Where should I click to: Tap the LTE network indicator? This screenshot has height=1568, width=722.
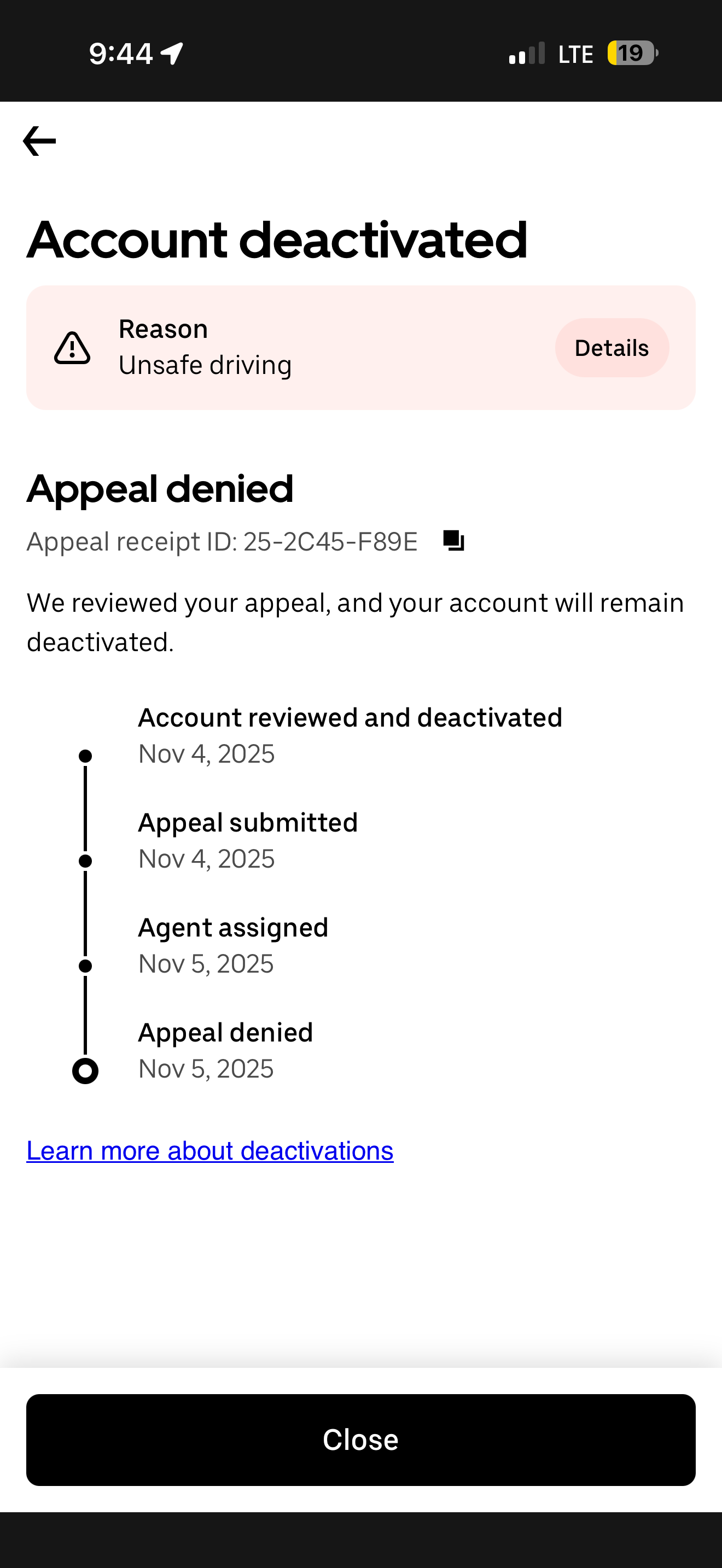(x=575, y=55)
